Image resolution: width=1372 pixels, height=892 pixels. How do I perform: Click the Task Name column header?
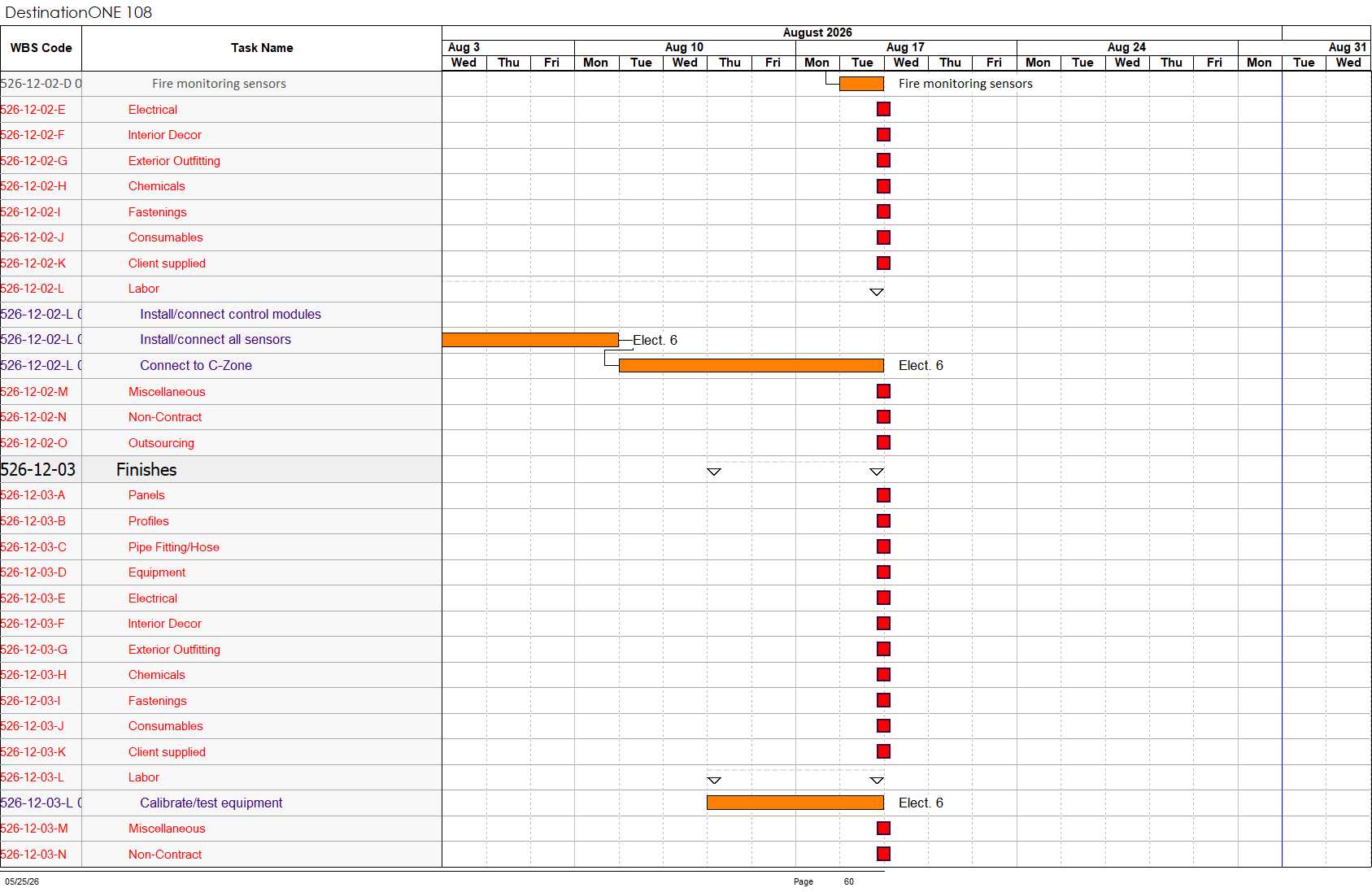[x=262, y=48]
